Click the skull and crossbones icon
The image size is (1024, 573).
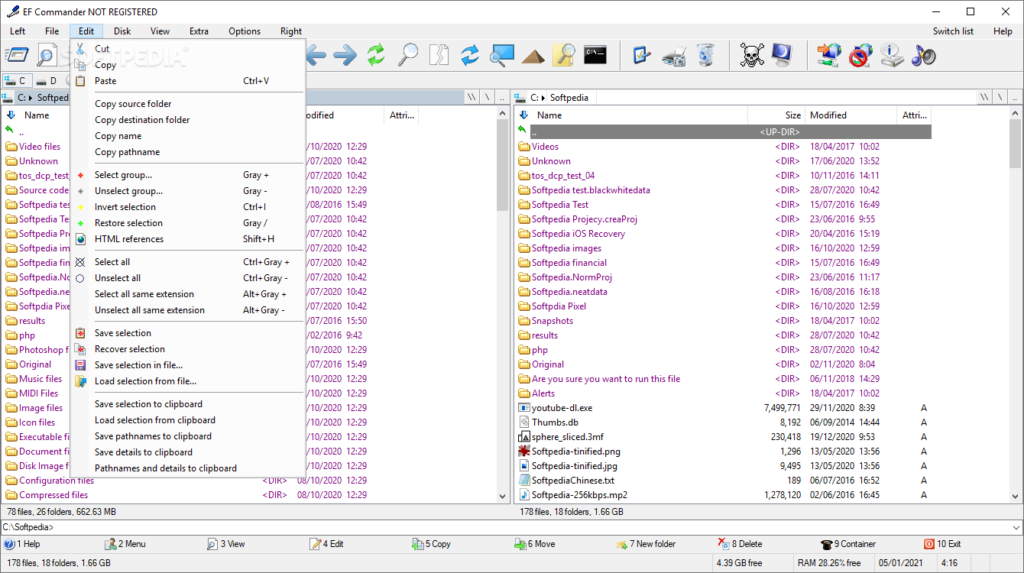(x=752, y=56)
